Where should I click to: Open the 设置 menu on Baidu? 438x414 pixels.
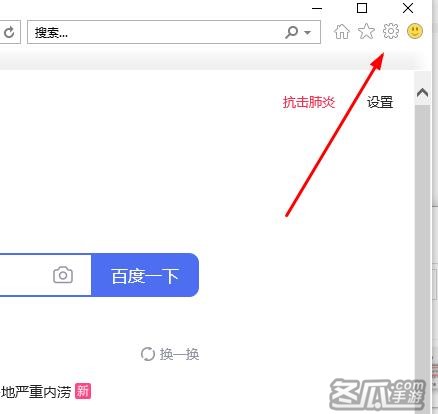380,102
